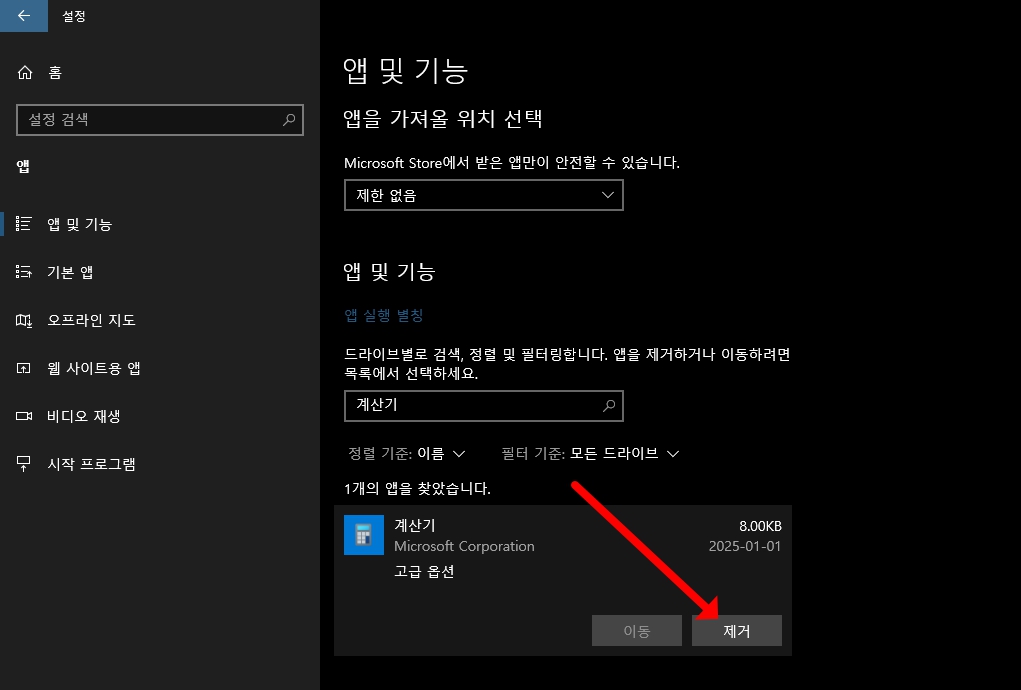Viewport: 1021px width, 690px height.
Task: Click the back arrow in title bar
Action: [22, 16]
